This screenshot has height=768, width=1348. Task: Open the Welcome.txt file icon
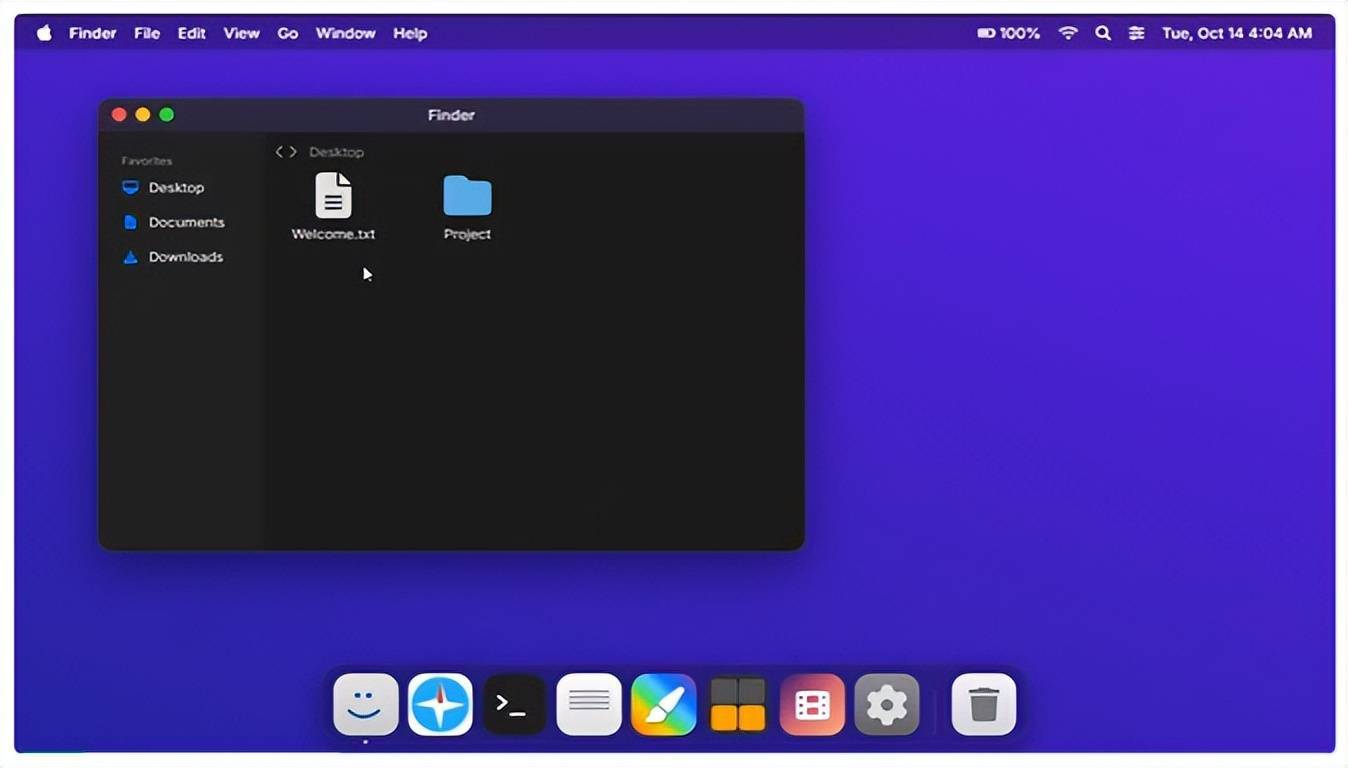pyautogui.click(x=333, y=196)
